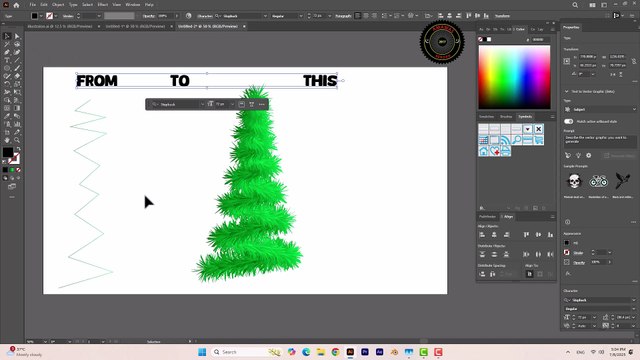Click vertical align bottom in Align panel
The width and height of the screenshot is (640, 360).
[x=550, y=235]
